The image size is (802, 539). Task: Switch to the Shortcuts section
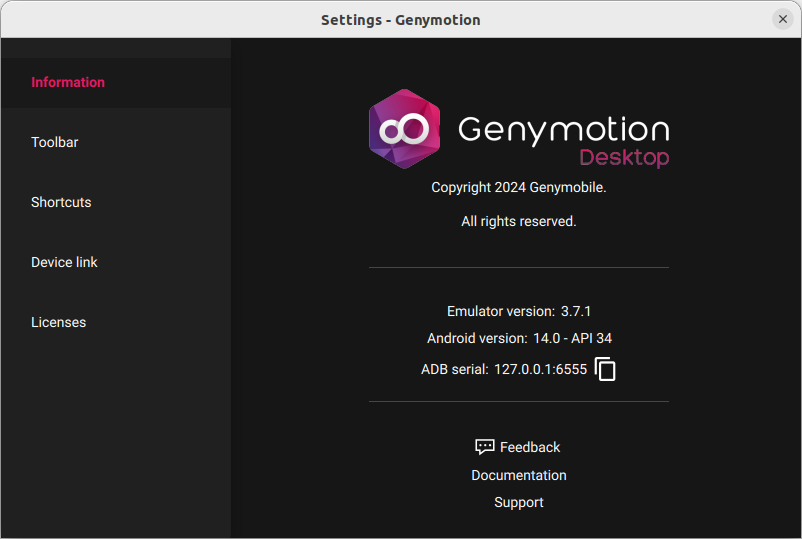point(61,202)
